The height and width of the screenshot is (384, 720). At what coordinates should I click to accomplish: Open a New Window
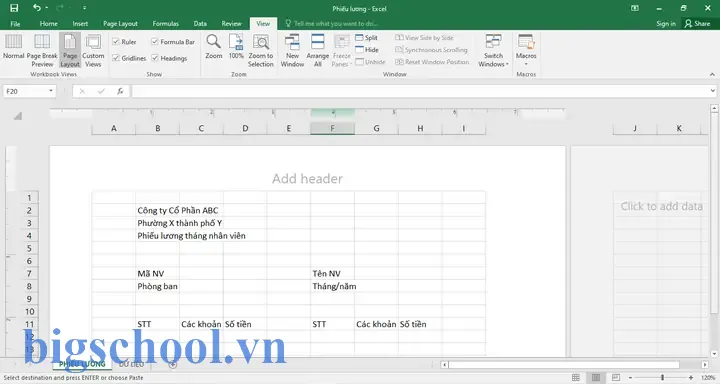tap(292, 51)
